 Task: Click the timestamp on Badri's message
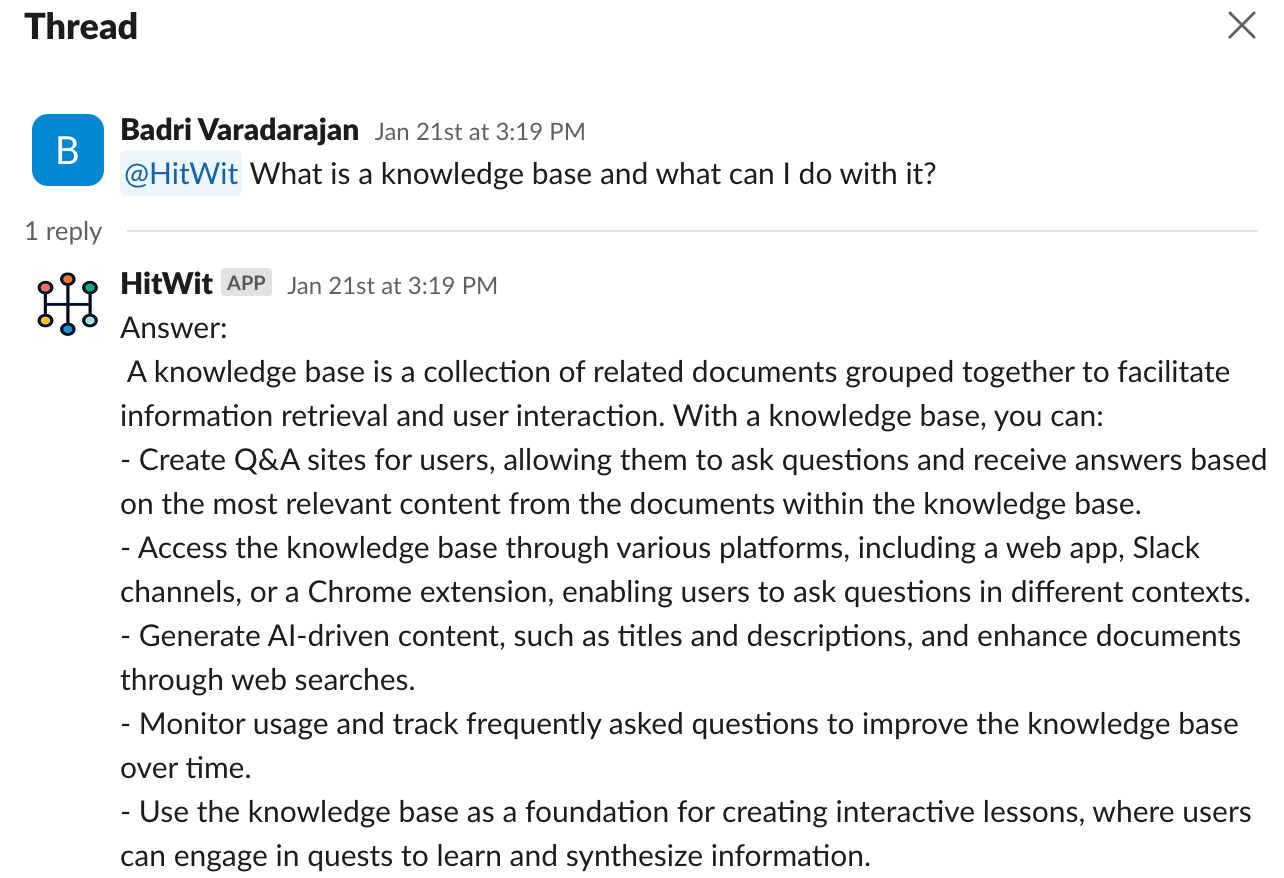(x=479, y=132)
